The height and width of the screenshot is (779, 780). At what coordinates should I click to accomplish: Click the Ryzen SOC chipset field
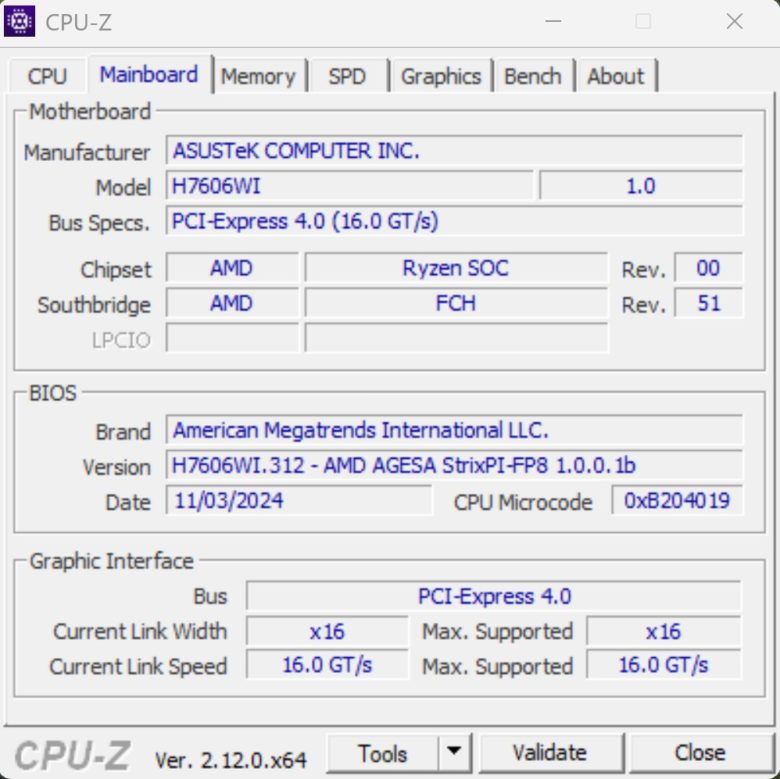[x=456, y=268]
